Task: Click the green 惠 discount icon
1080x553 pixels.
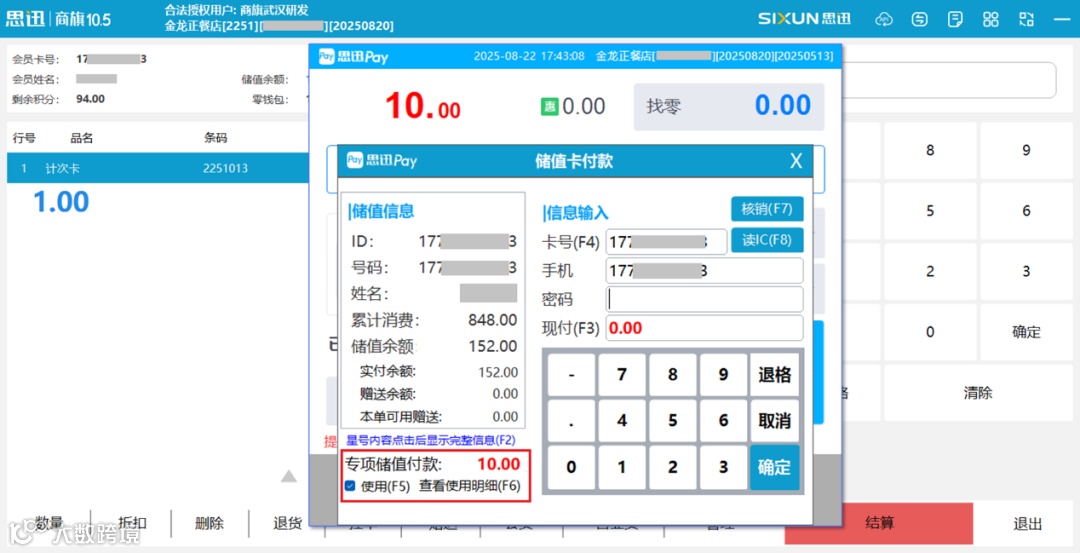Action: pyautogui.click(x=549, y=107)
